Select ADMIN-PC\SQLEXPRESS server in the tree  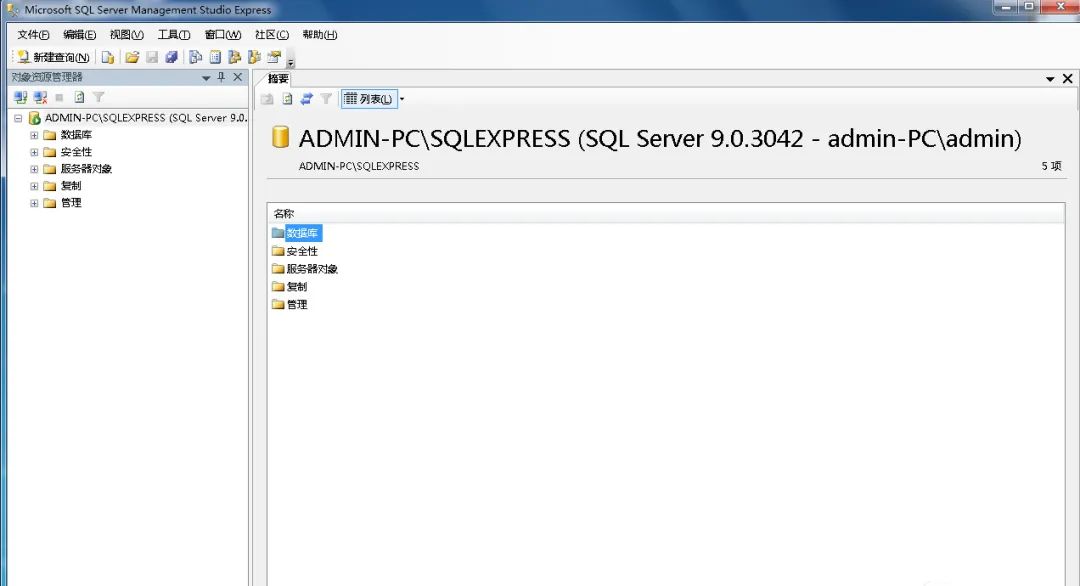(145, 118)
